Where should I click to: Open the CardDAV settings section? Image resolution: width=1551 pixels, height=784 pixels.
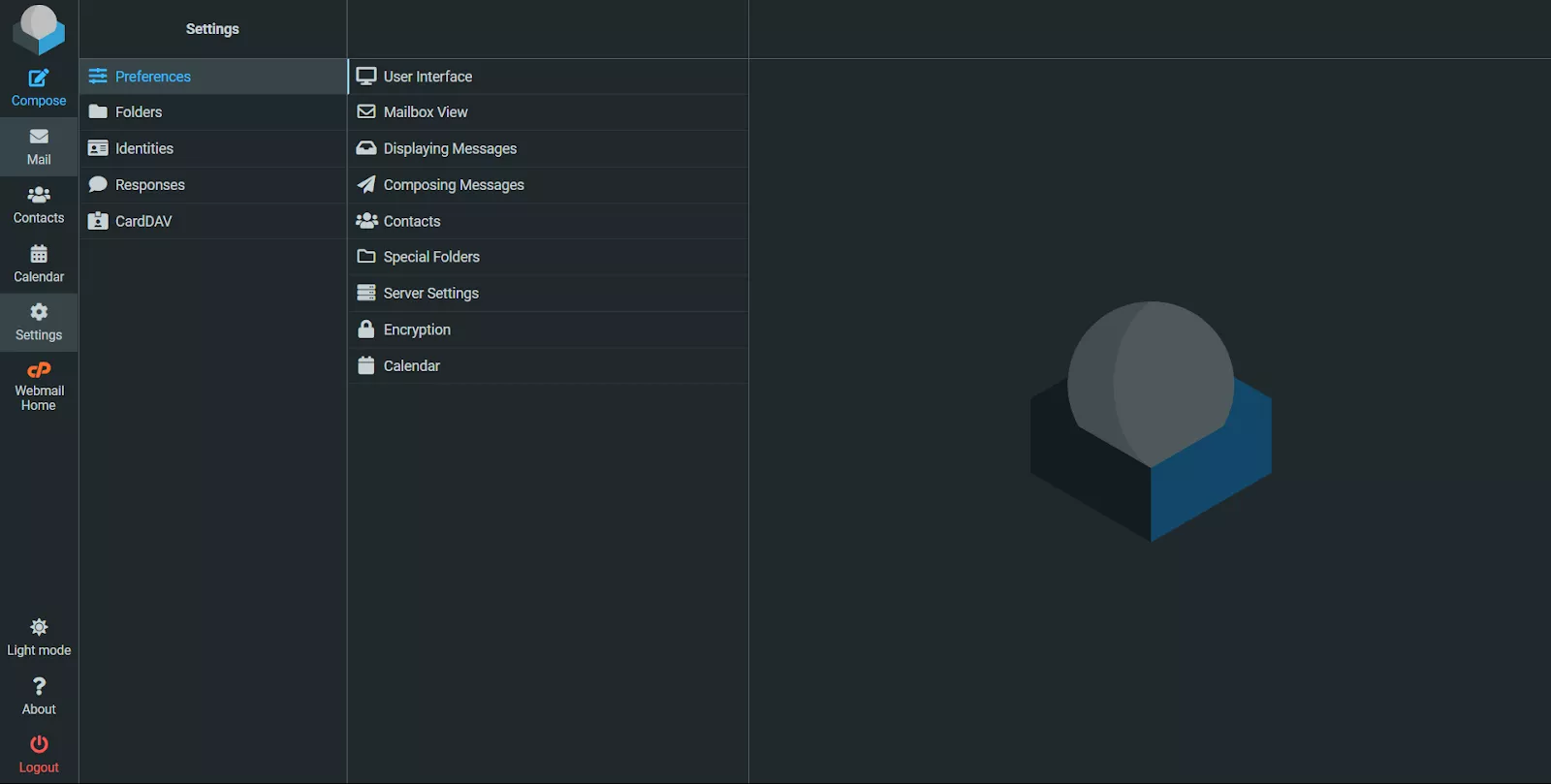click(x=142, y=221)
